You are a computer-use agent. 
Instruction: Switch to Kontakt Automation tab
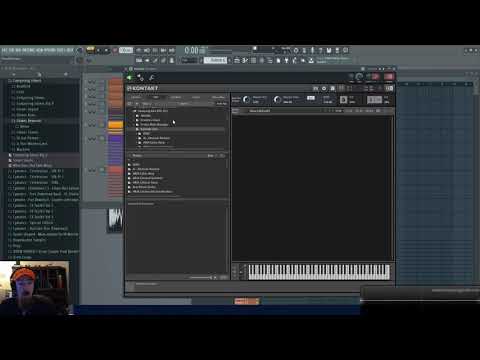click(x=218, y=97)
